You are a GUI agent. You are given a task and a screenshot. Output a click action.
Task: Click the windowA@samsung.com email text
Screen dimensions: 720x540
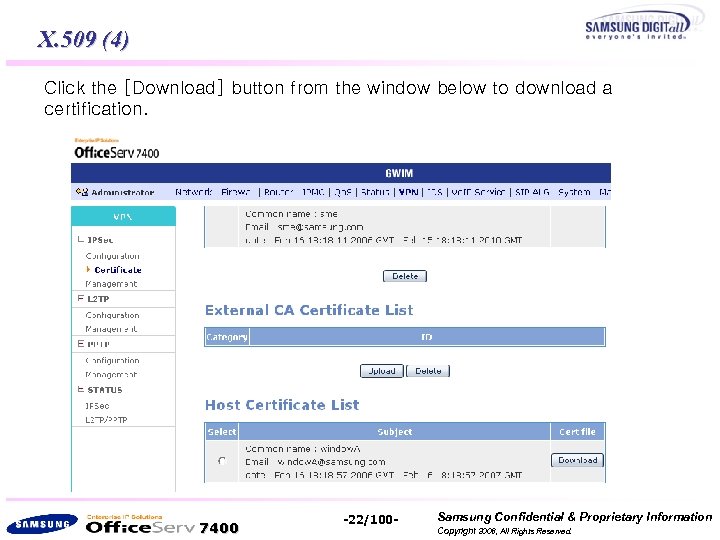pos(331,461)
